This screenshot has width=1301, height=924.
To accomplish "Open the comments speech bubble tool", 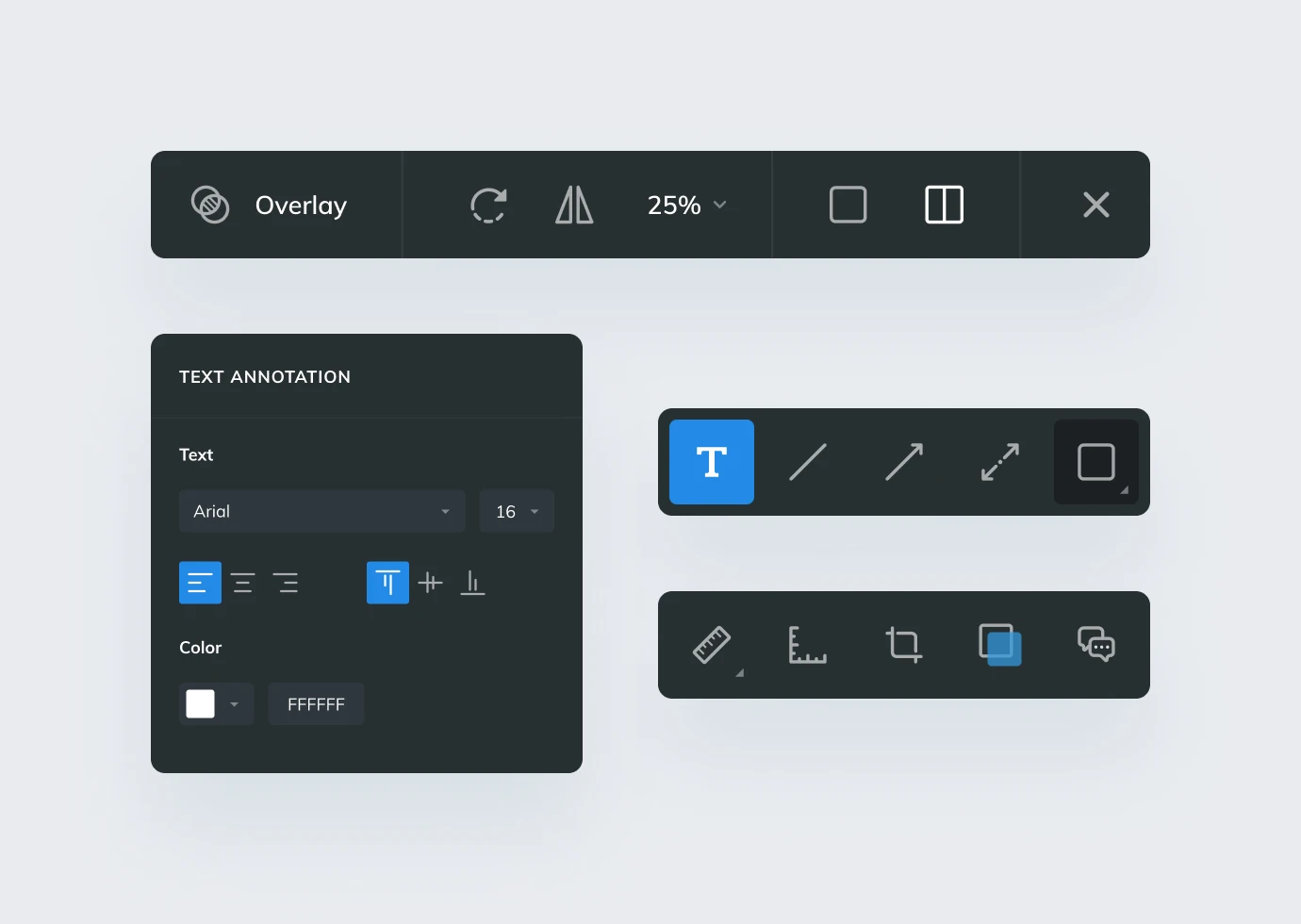I will point(1095,645).
